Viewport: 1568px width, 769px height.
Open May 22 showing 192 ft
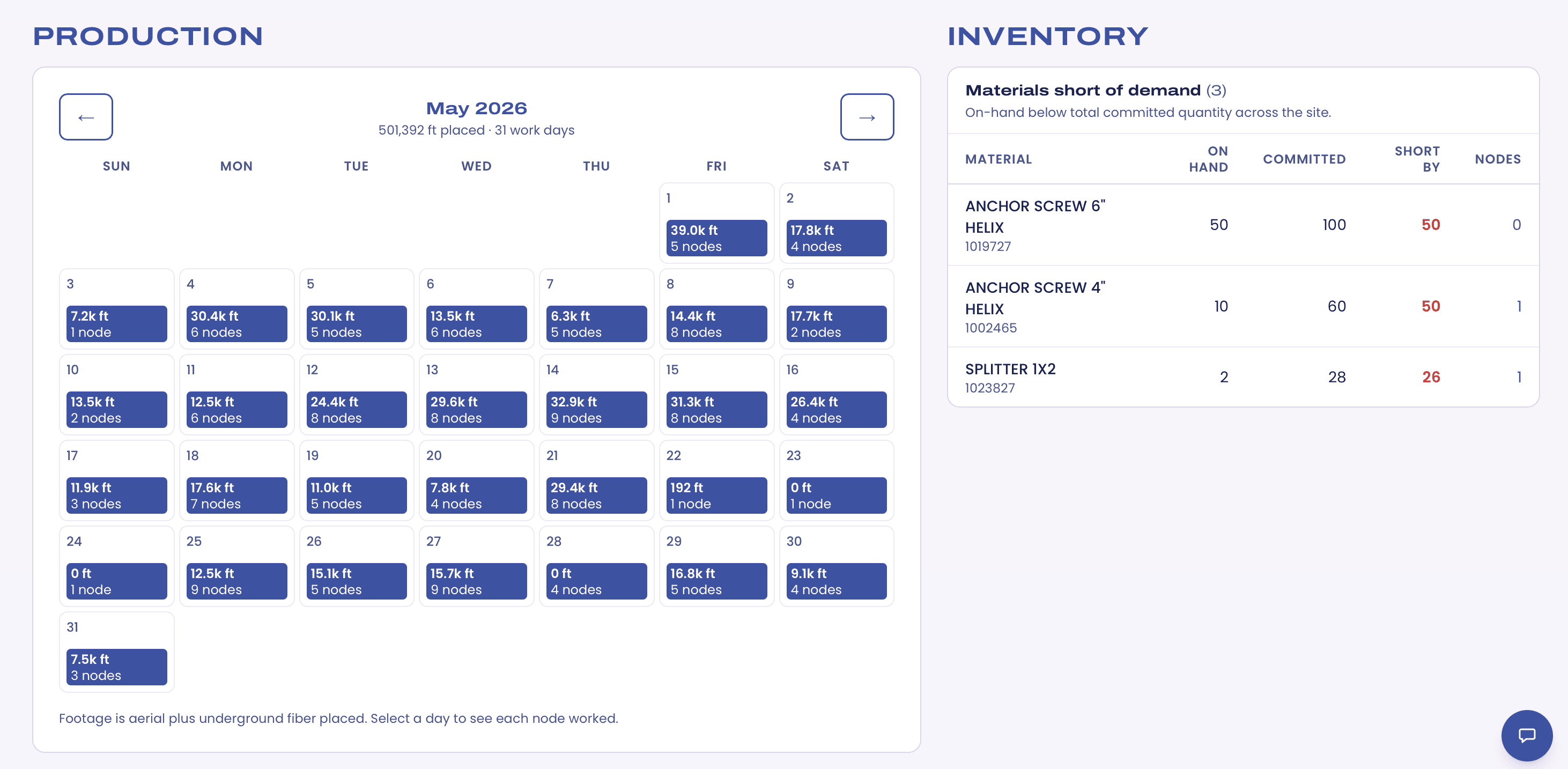(716, 481)
